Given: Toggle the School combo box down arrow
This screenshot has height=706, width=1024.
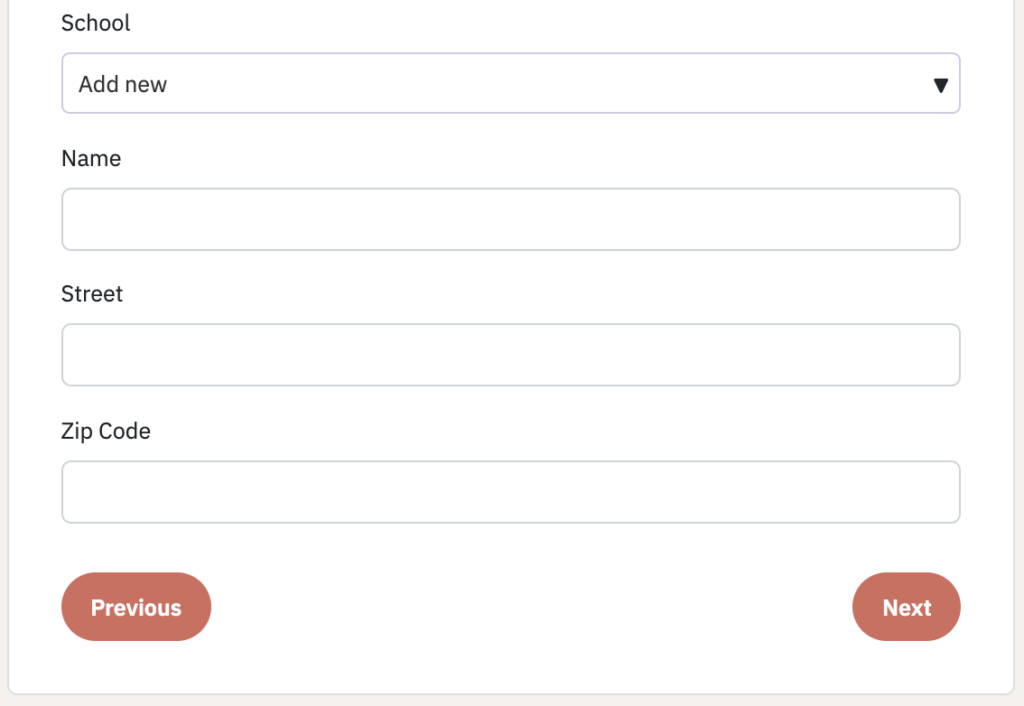Looking at the screenshot, I should [940, 86].
